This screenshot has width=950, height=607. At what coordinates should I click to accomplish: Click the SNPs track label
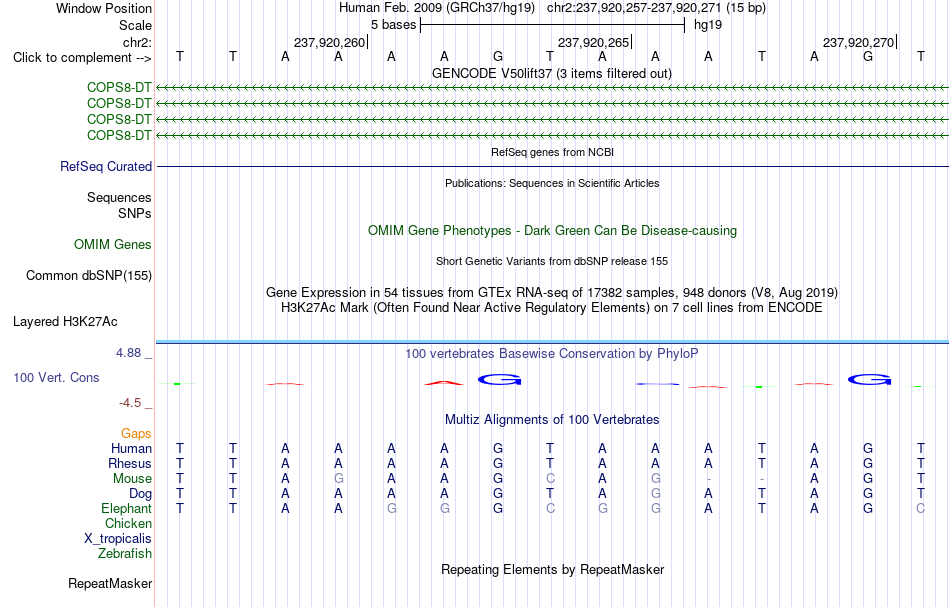pyautogui.click(x=135, y=213)
